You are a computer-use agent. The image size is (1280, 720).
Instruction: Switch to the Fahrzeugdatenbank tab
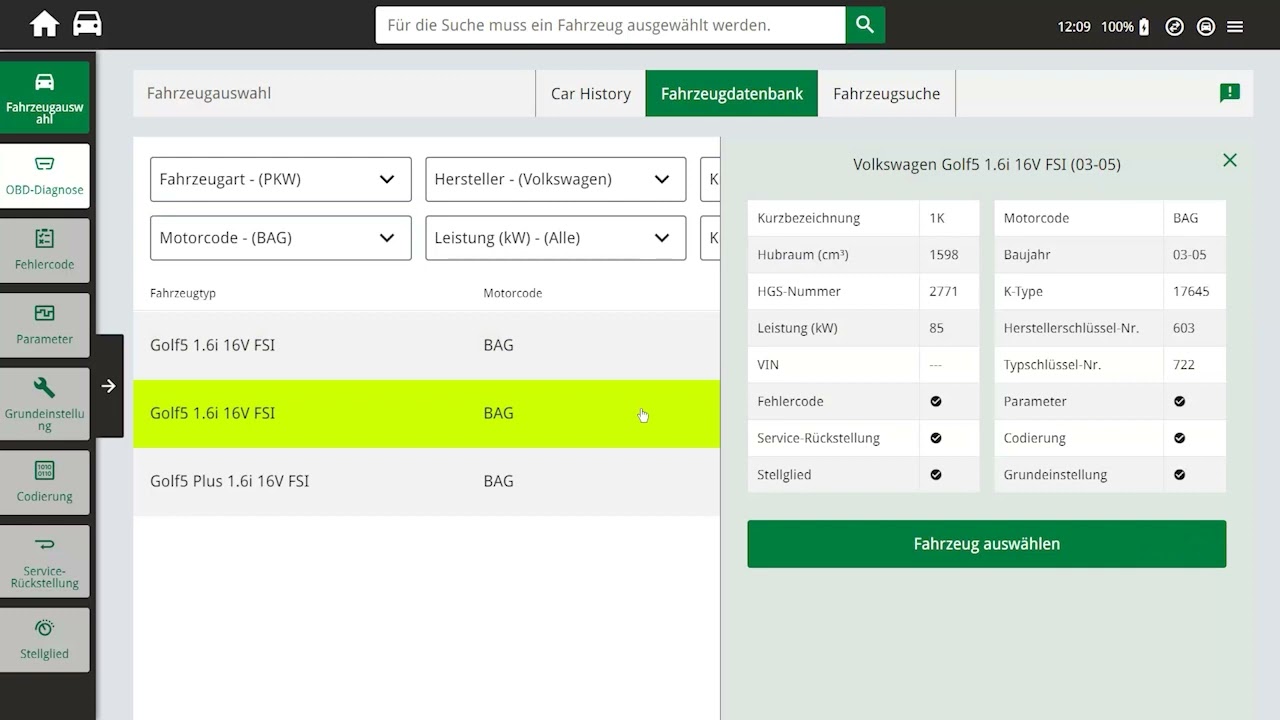coord(732,93)
